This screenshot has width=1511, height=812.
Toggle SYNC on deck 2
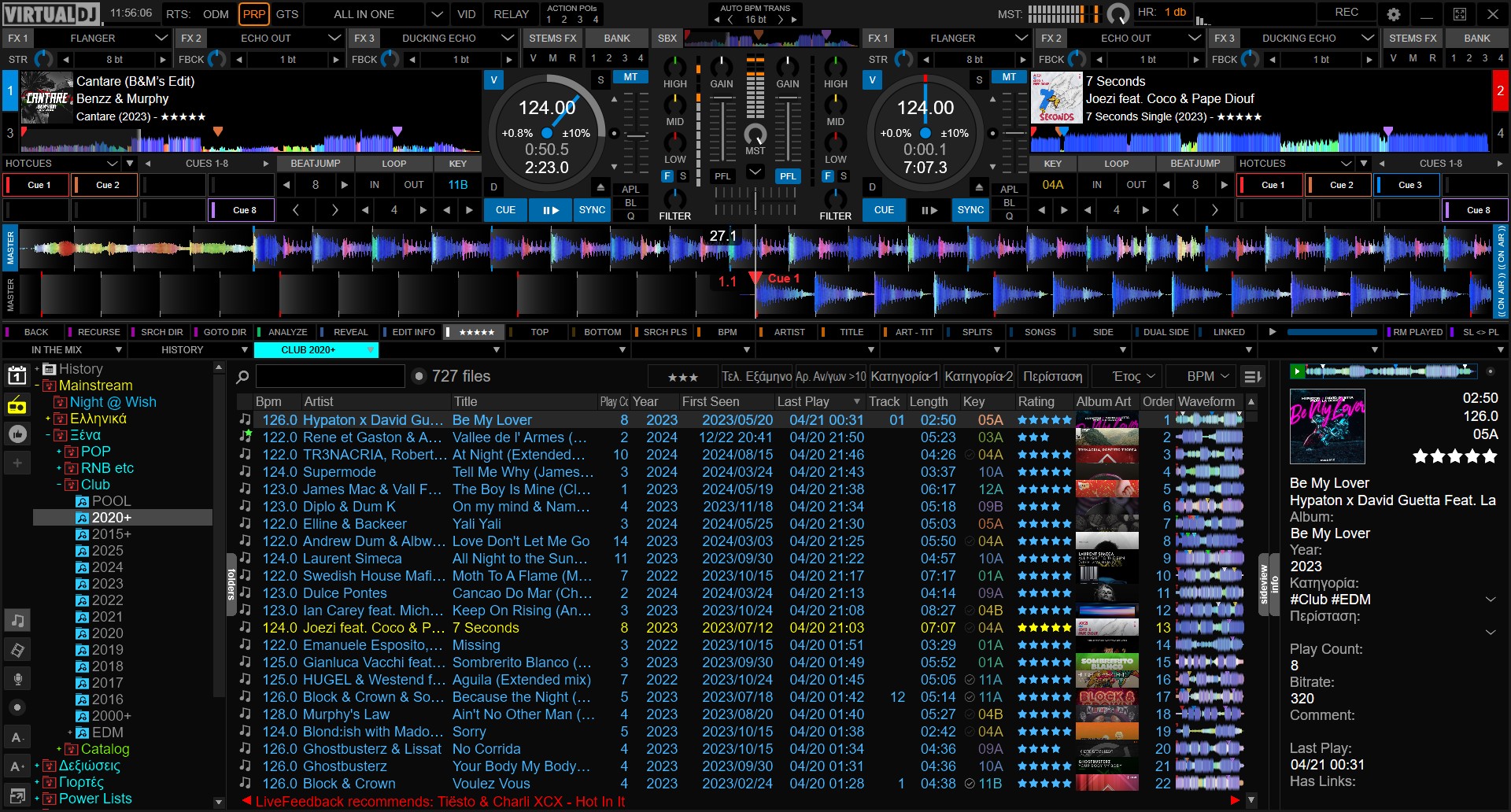pyautogui.click(x=970, y=210)
